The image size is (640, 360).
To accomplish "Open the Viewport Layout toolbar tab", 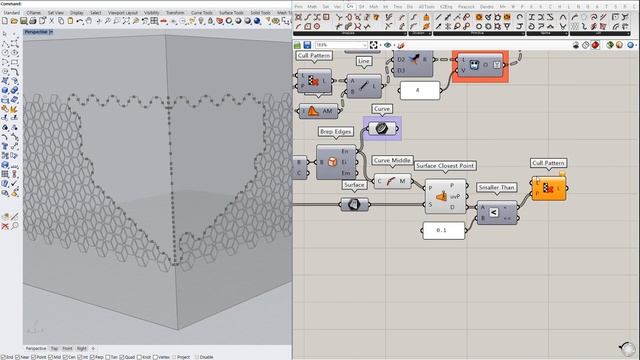I will [122, 13].
